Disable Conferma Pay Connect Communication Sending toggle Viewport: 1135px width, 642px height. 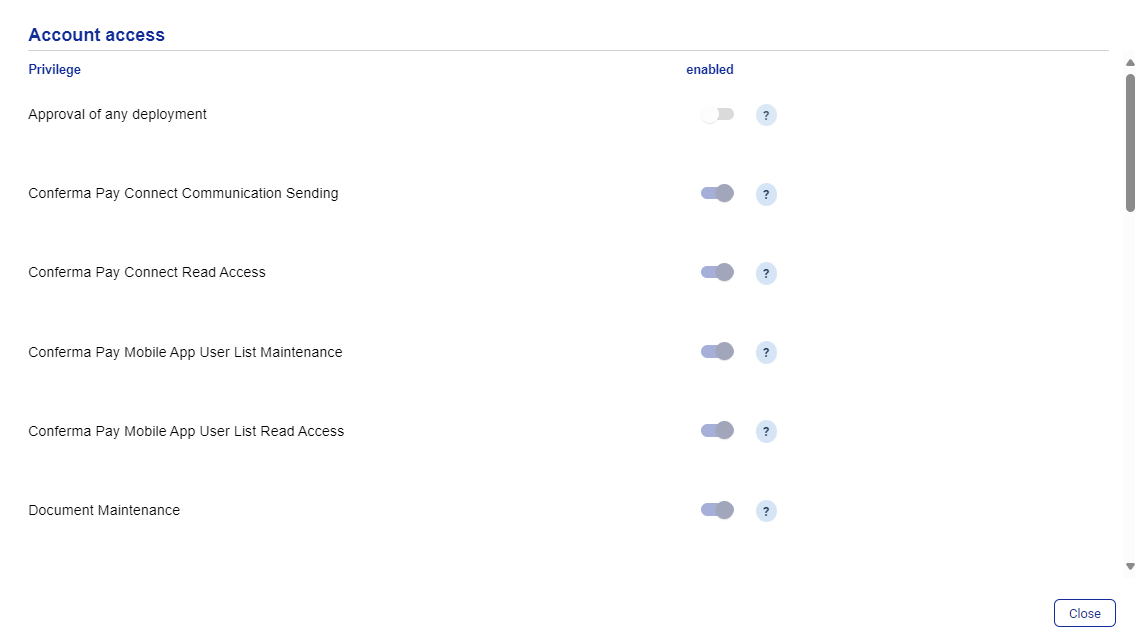pos(717,193)
